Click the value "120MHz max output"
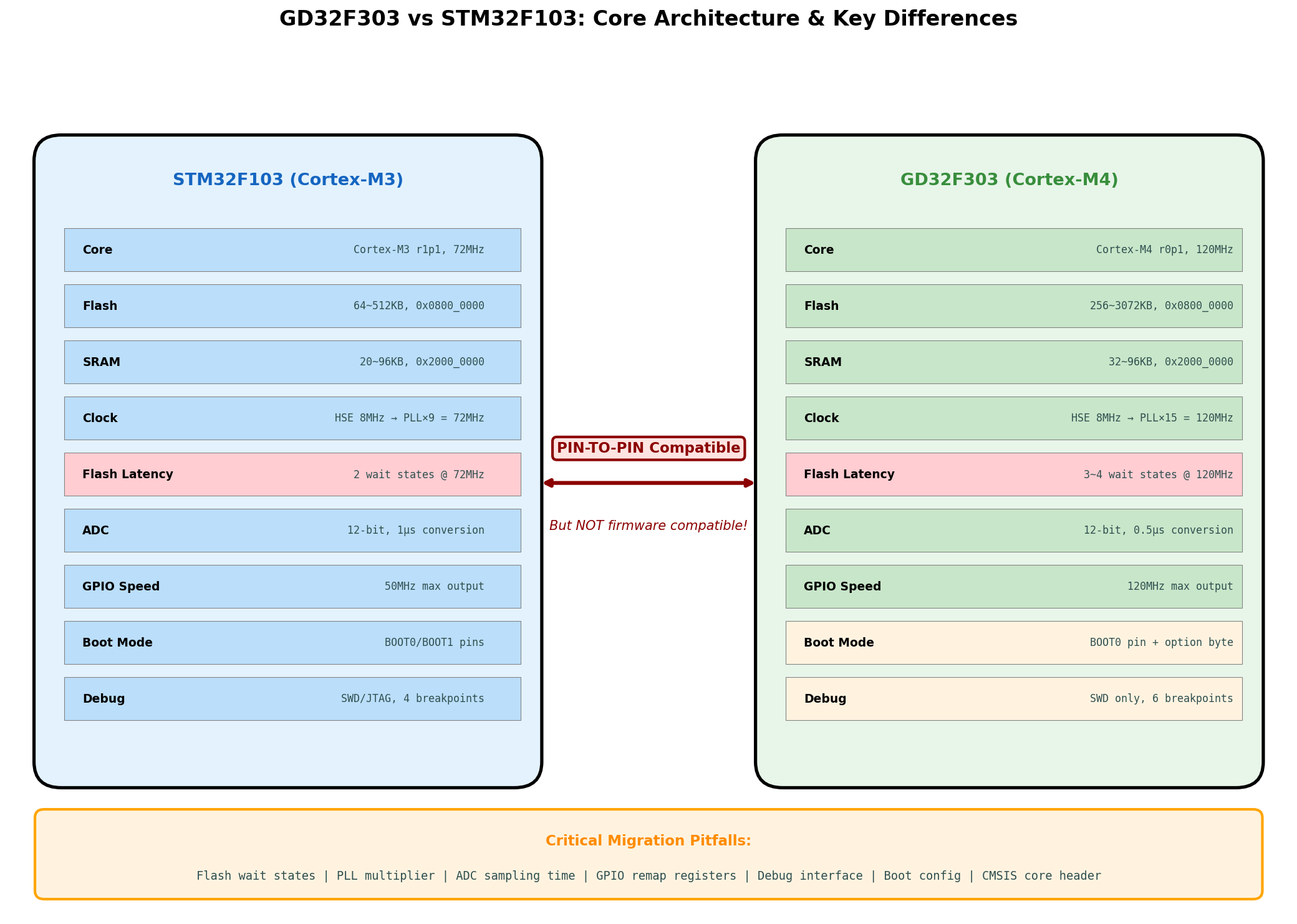The height and width of the screenshot is (924, 1297). pyautogui.click(x=1180, y=587)
